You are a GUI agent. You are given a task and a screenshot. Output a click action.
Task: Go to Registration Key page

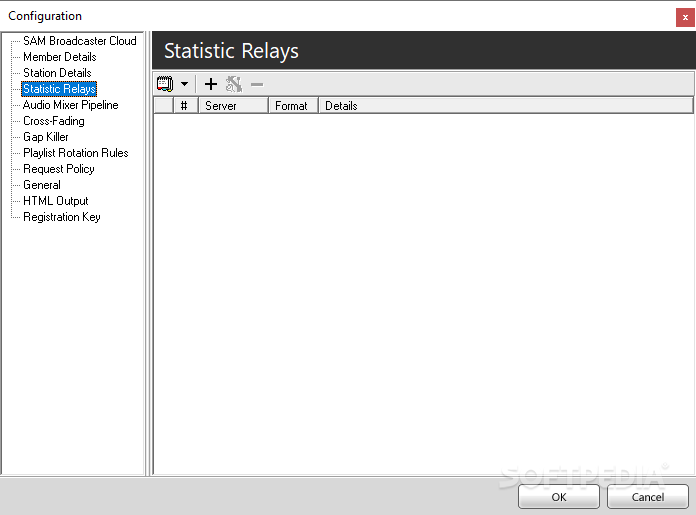(62, 217)
